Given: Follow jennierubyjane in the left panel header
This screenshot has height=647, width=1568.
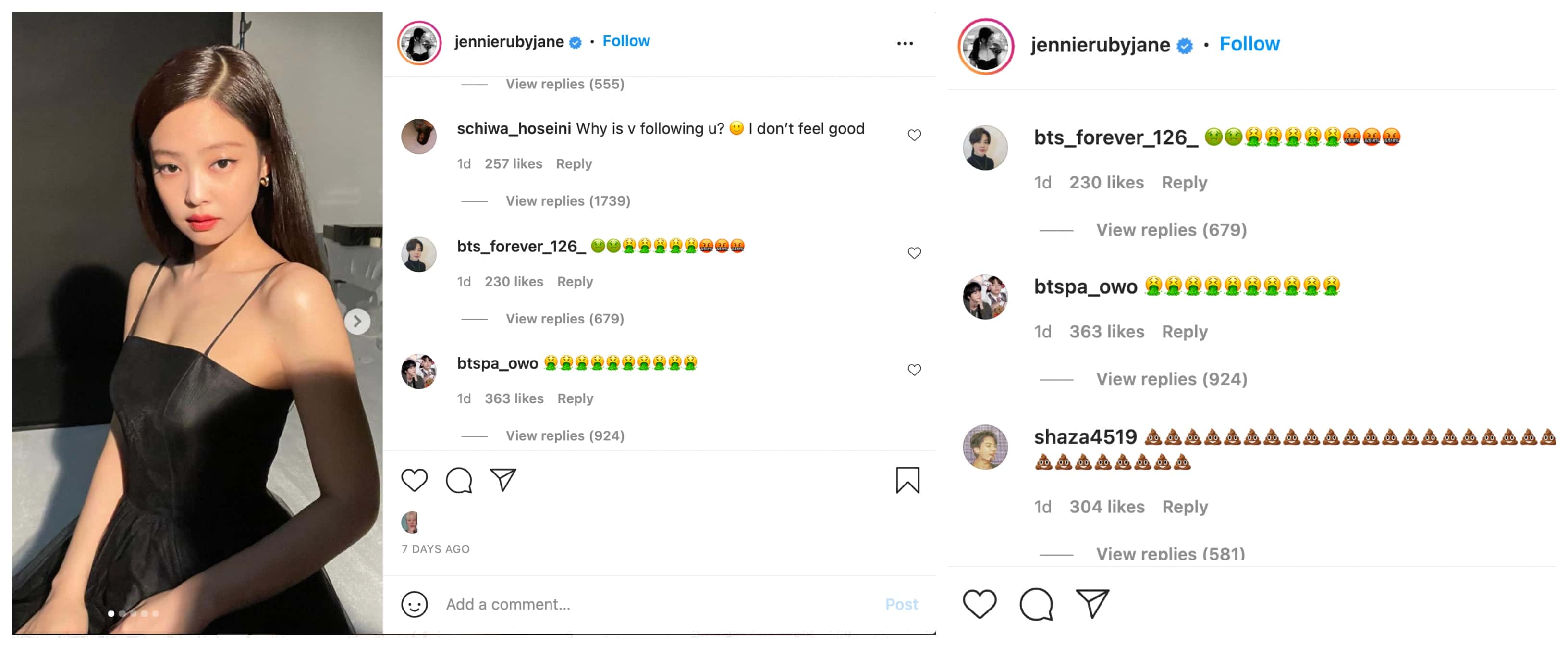Looking at the screenshot, I should [x=626, y=41].
